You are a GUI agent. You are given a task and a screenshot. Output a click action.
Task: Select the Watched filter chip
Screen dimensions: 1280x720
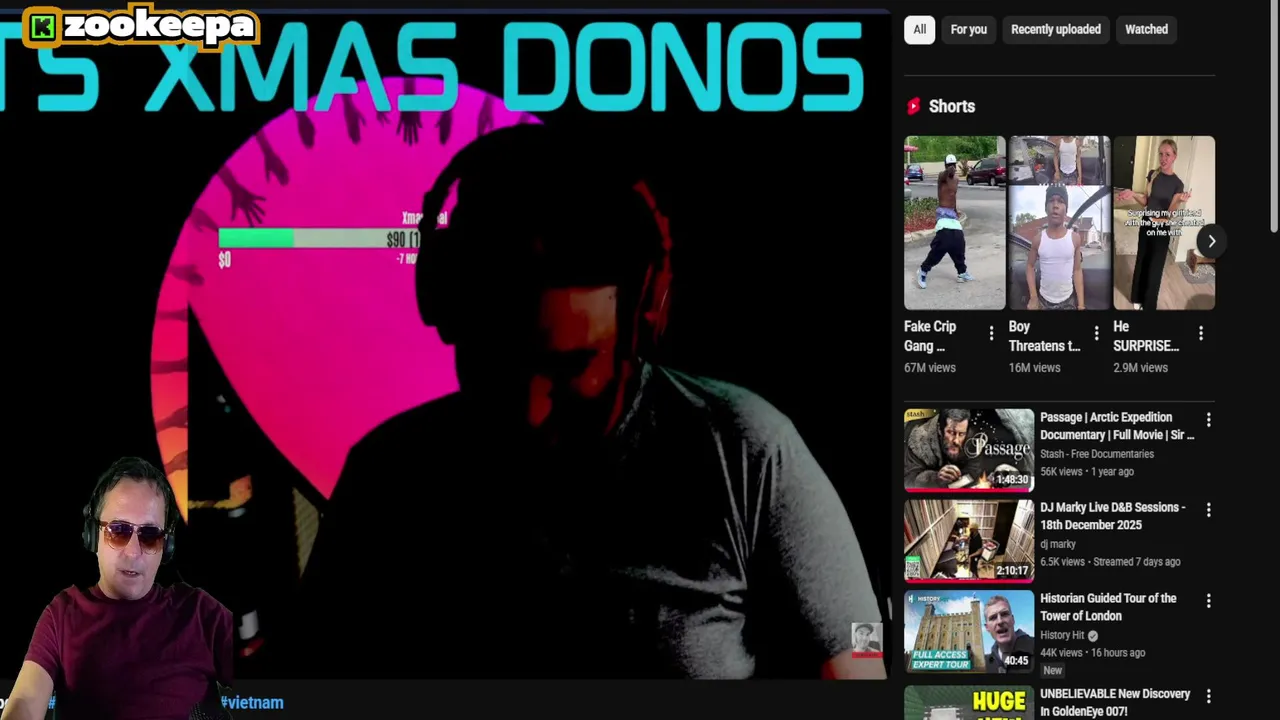1146,29
